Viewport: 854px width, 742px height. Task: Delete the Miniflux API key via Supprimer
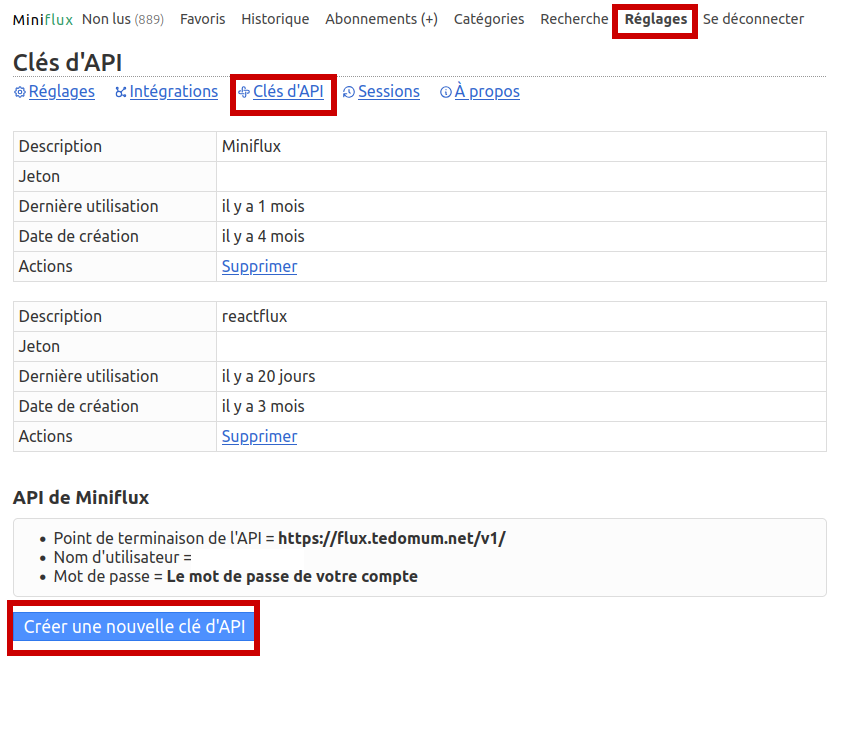[x=259, y=266]
